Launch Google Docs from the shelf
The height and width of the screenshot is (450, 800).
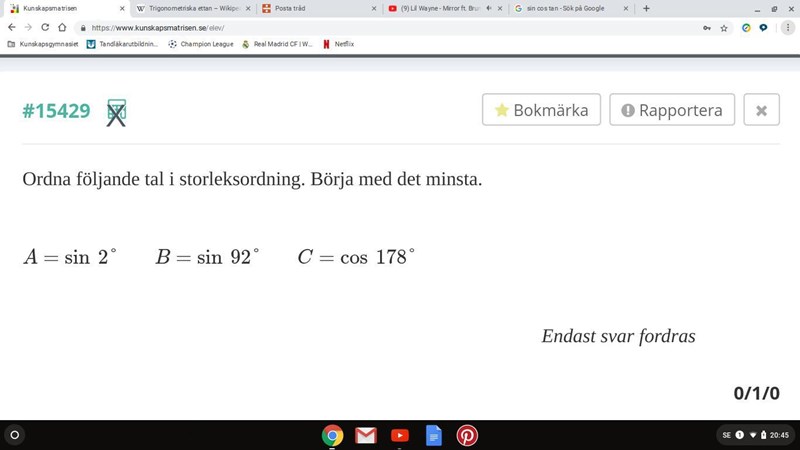click(x=434, y=435)
